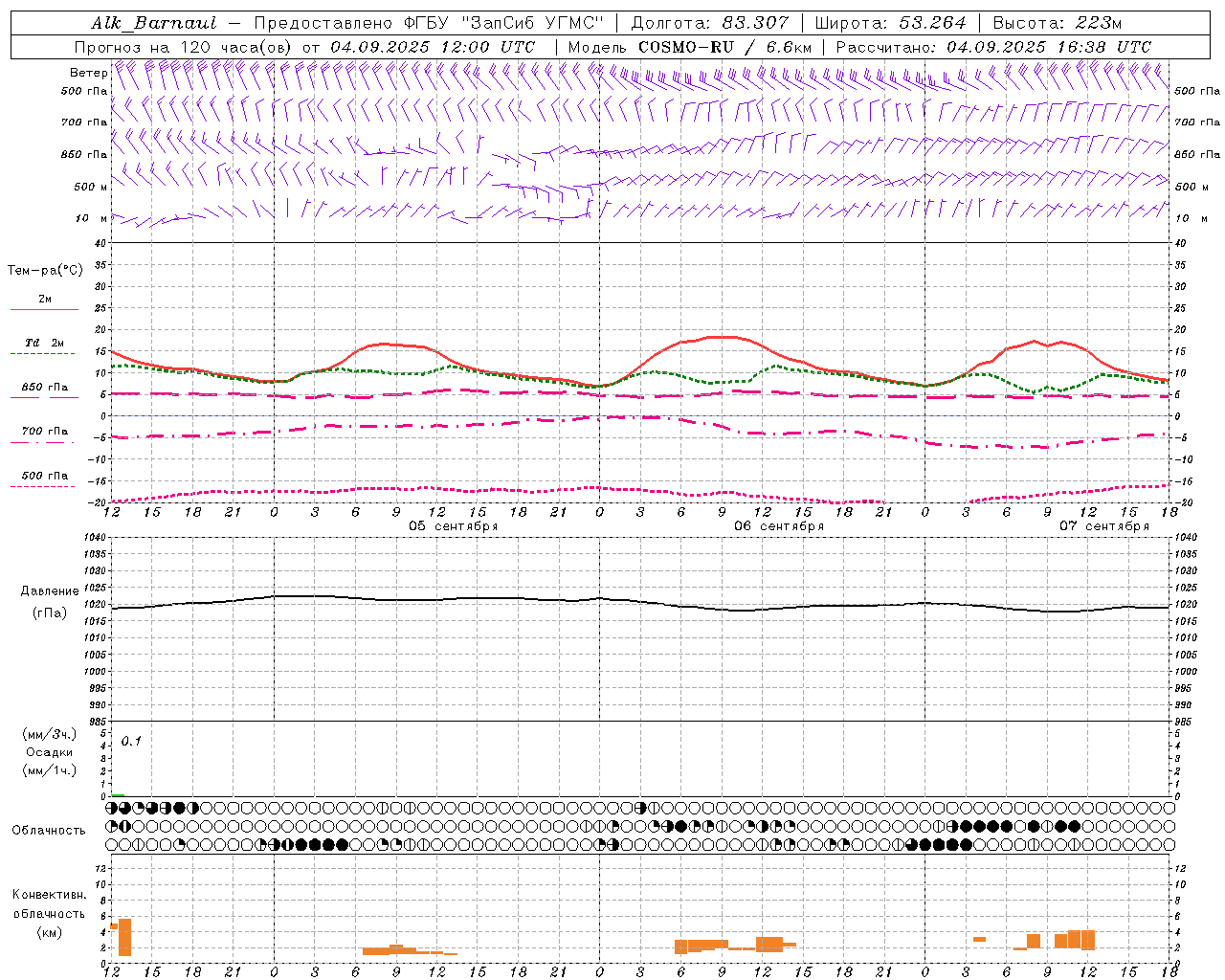
Task: Click the 850 гПа temperature legend entry
Action: [x=44, y=388]
